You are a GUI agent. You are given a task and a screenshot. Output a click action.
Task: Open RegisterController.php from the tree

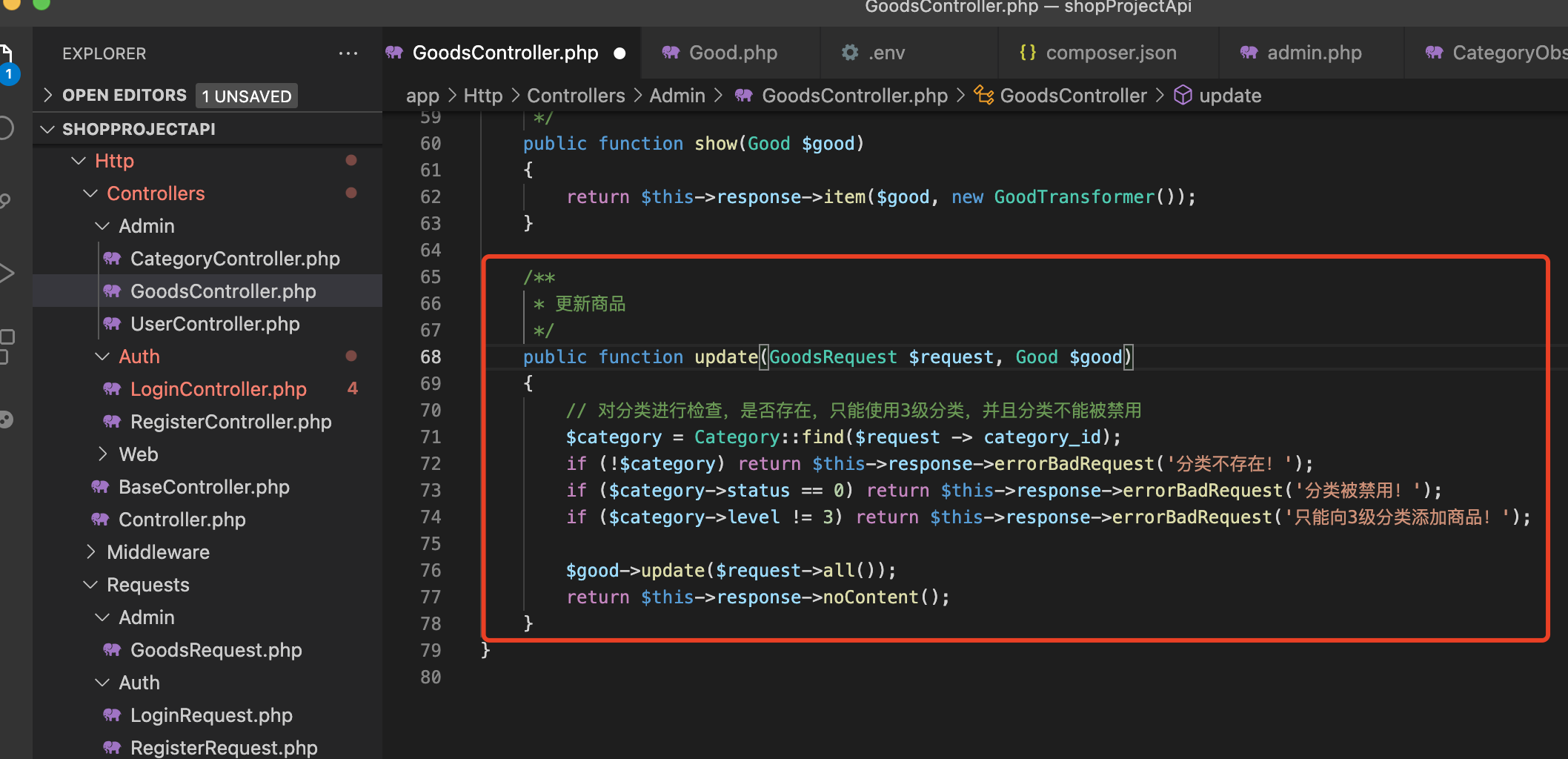[207, 422]
